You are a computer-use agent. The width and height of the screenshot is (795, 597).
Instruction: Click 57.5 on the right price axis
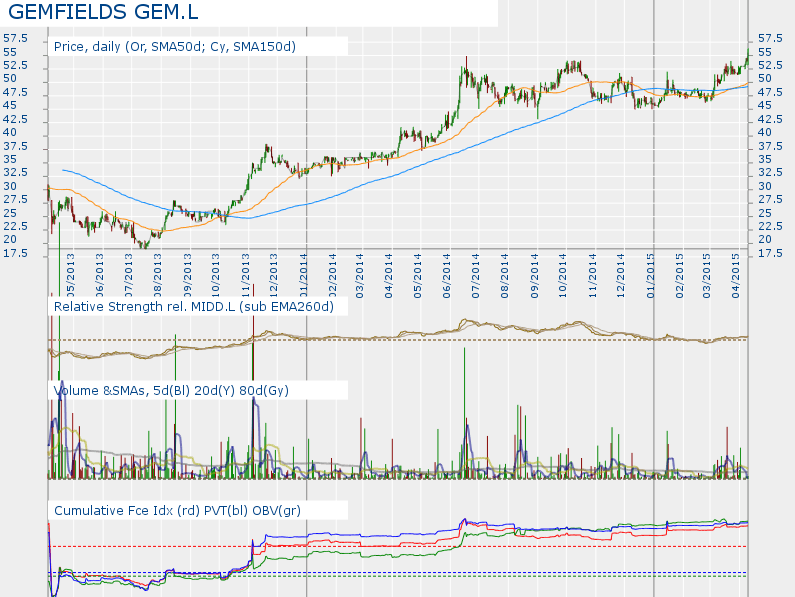(770, 39)
